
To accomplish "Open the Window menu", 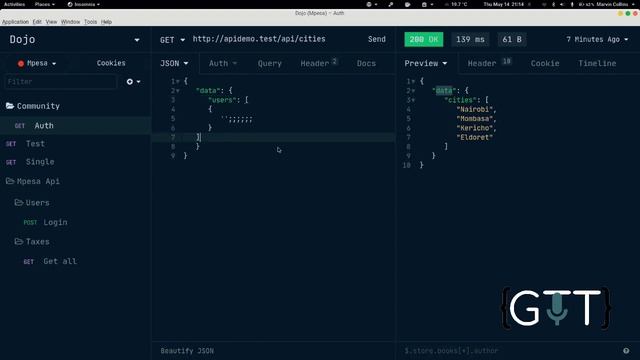I will [71, 22].
